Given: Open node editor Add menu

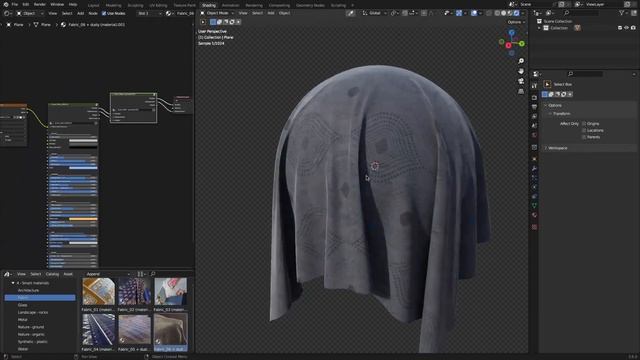Looking at the screenshot, I should click(80, 13).
